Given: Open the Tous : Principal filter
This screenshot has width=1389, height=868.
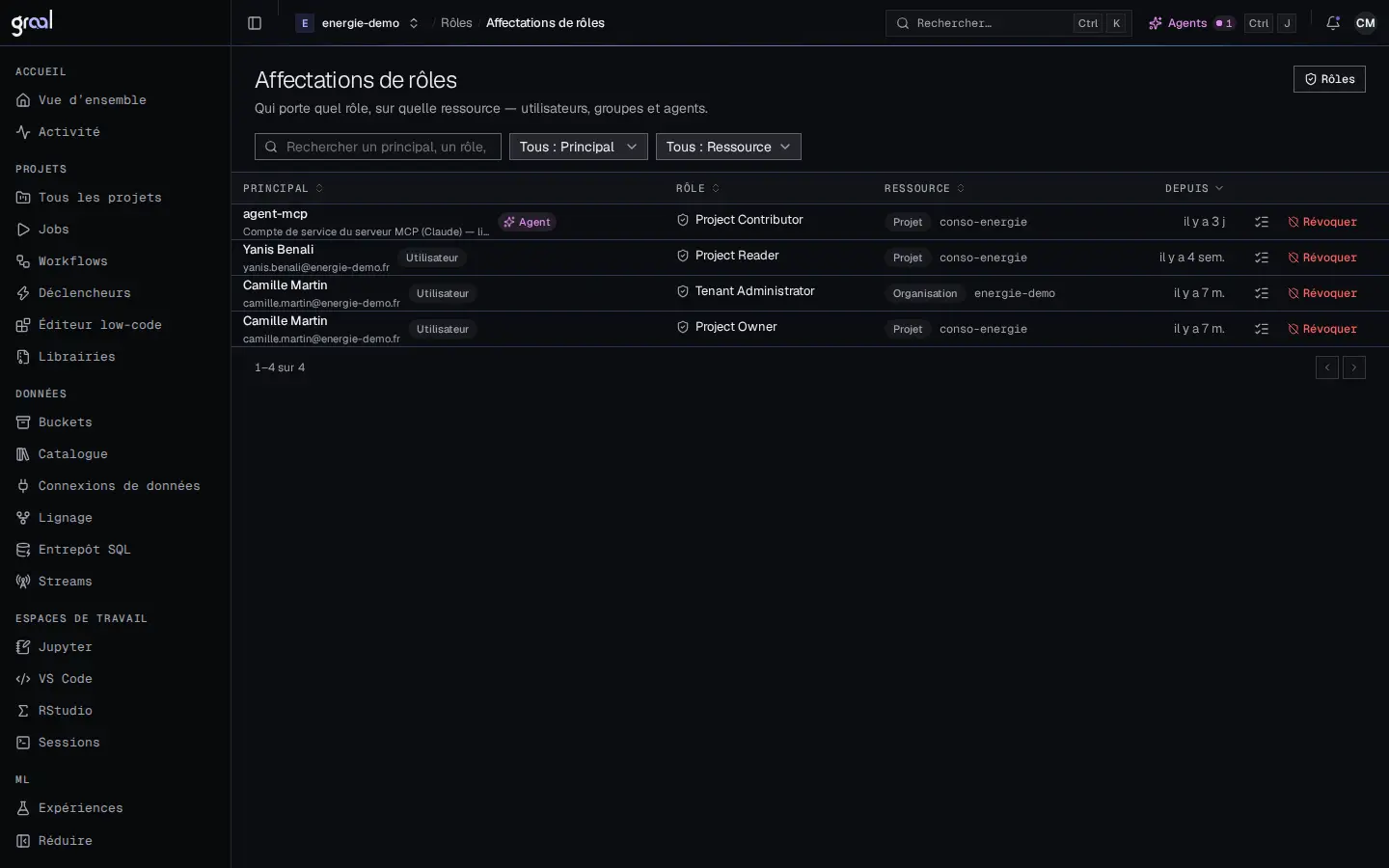Looking at the screenshot, I should coord(579,147).
